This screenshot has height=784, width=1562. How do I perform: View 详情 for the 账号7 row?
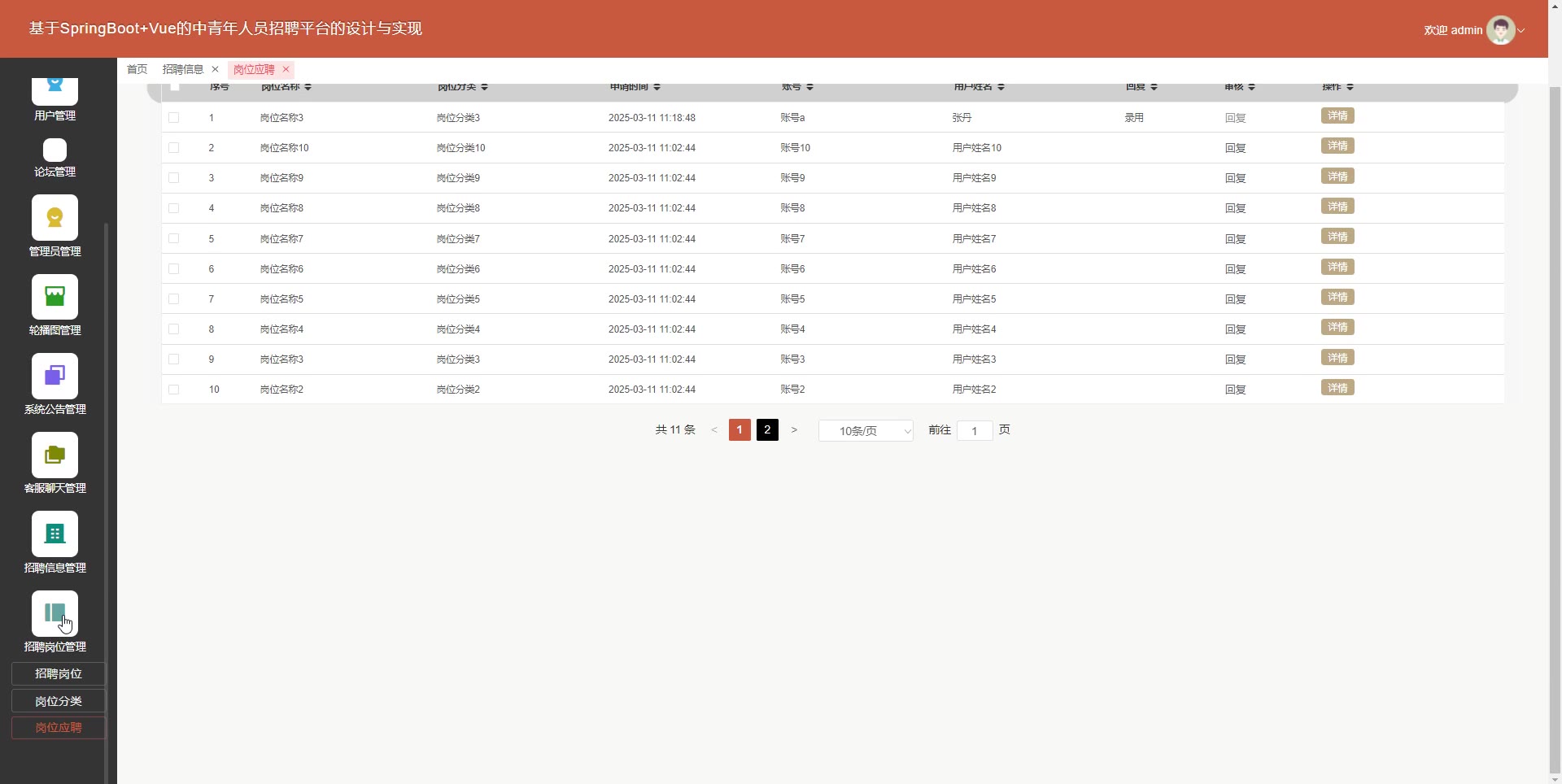[1337, 237]
